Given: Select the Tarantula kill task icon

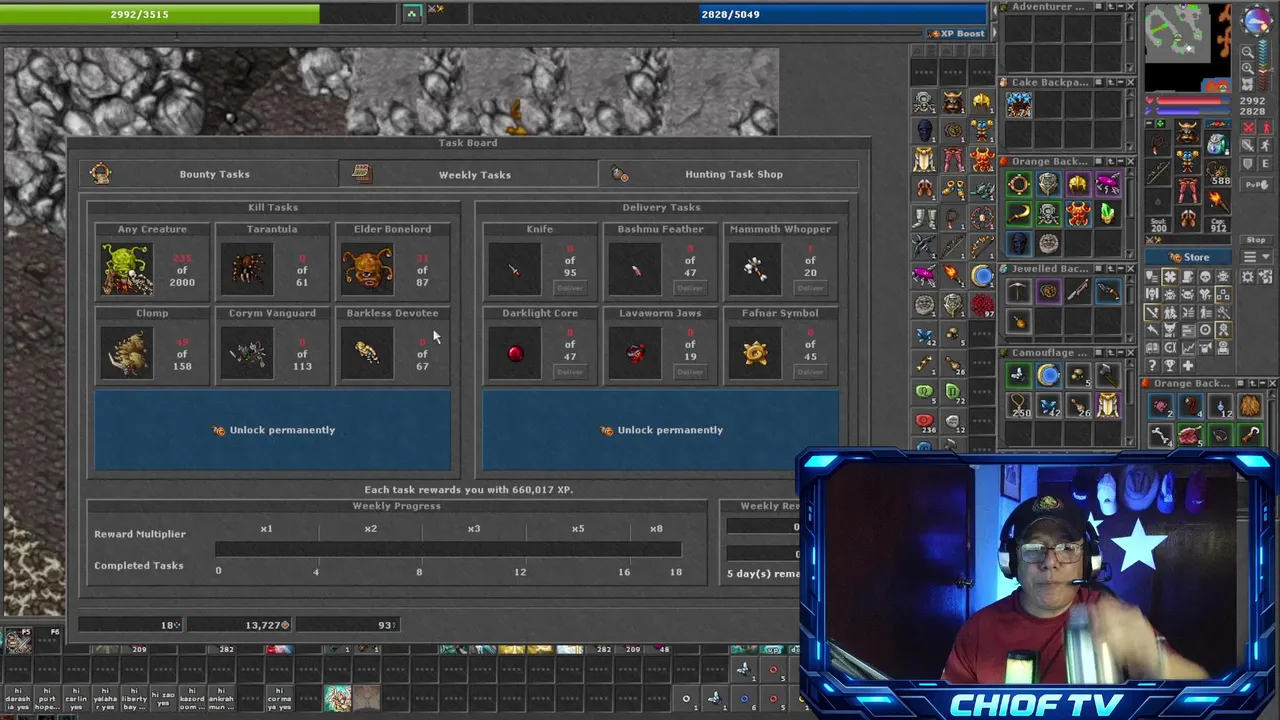Looking at the screenshot, I should coord(247,269).
